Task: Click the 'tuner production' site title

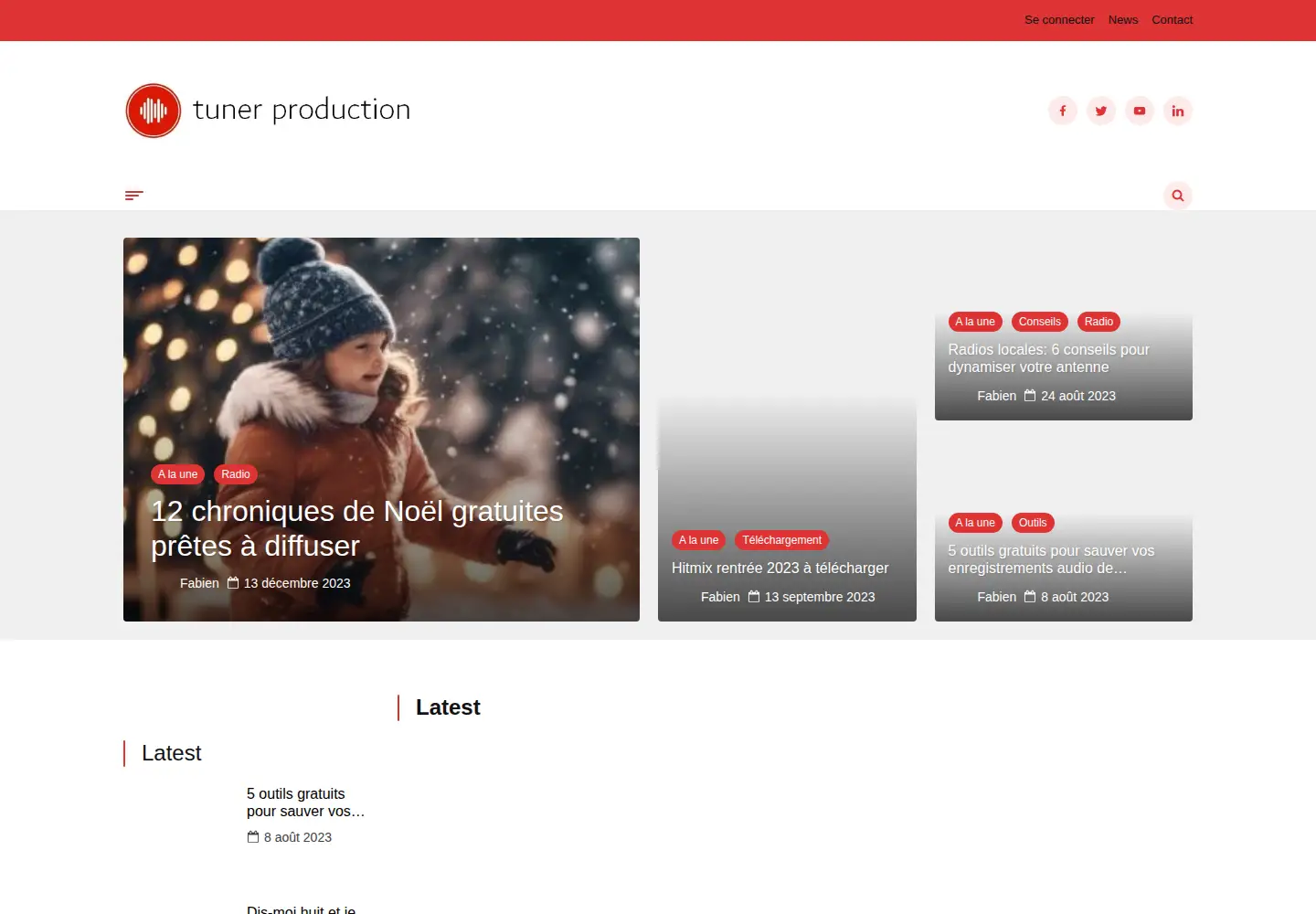Action: coord(302,110)
